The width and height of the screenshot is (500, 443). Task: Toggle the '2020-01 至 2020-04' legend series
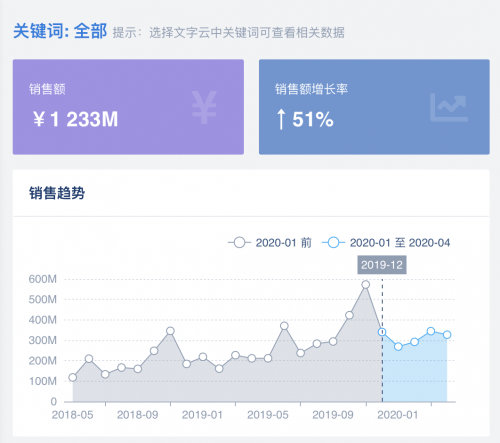click(x=386, y=243)
